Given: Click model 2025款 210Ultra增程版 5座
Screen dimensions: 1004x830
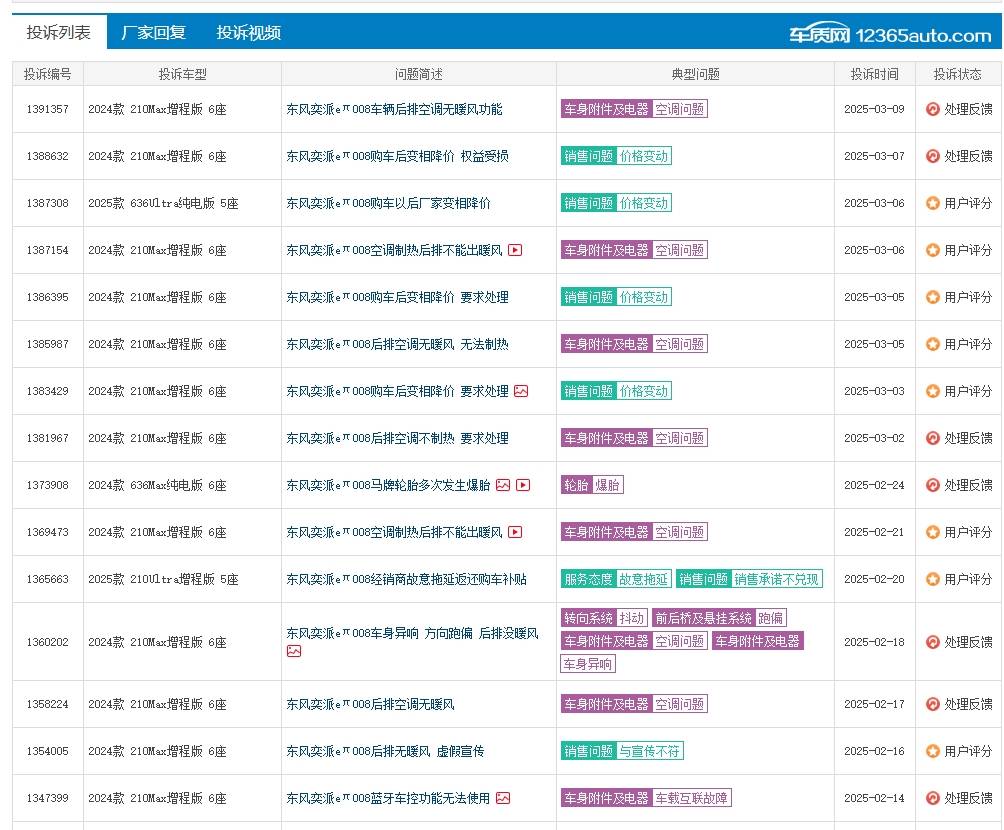Looking at the screenshot, I should click(163, 579).
